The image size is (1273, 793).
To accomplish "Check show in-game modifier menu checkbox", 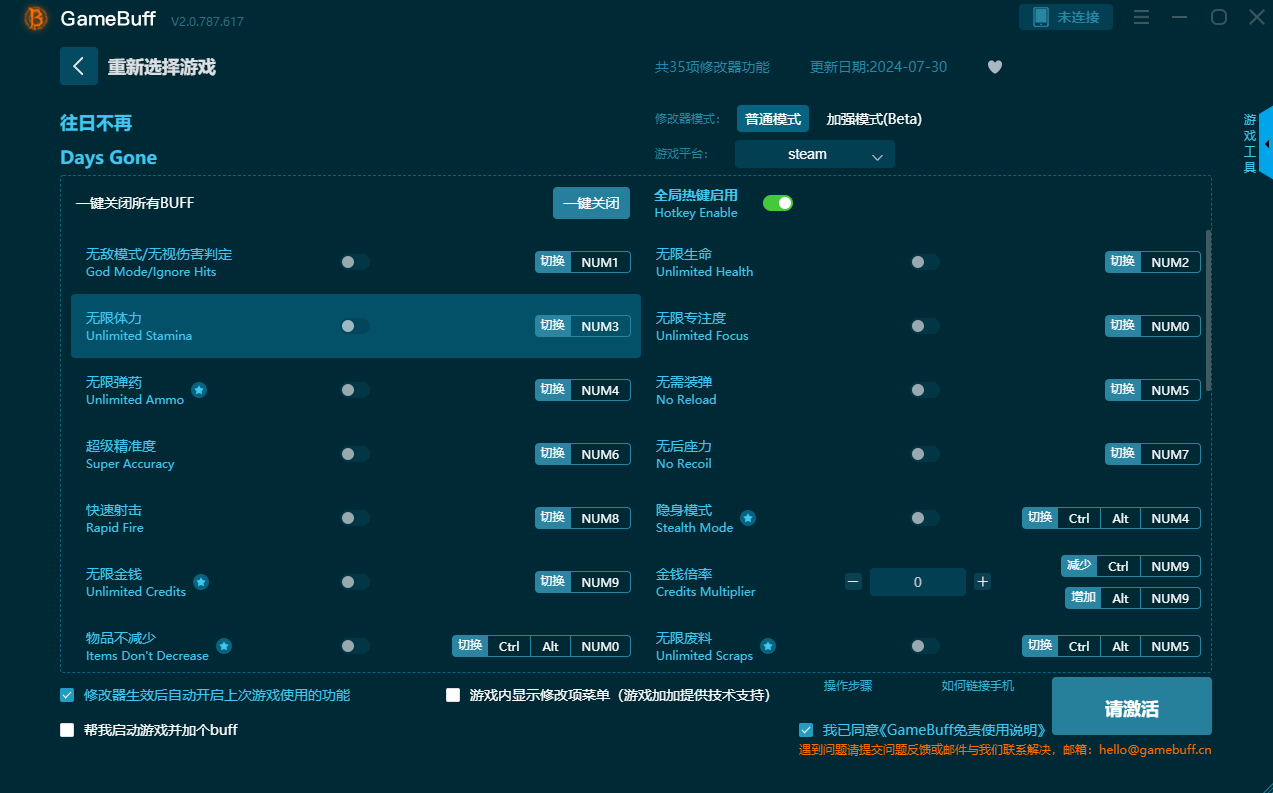I will [x=453, y=695].
